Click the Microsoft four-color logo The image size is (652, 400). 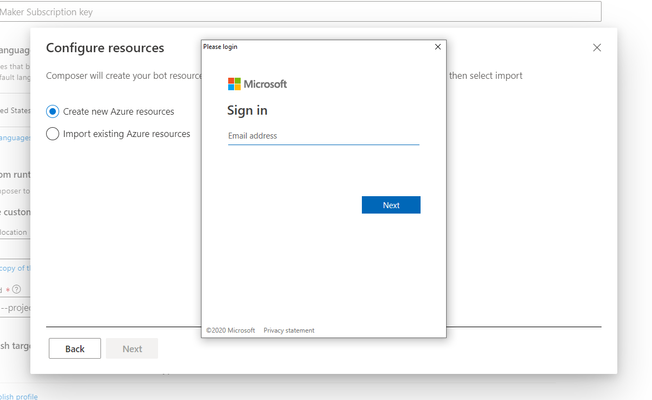click(234, 84)
